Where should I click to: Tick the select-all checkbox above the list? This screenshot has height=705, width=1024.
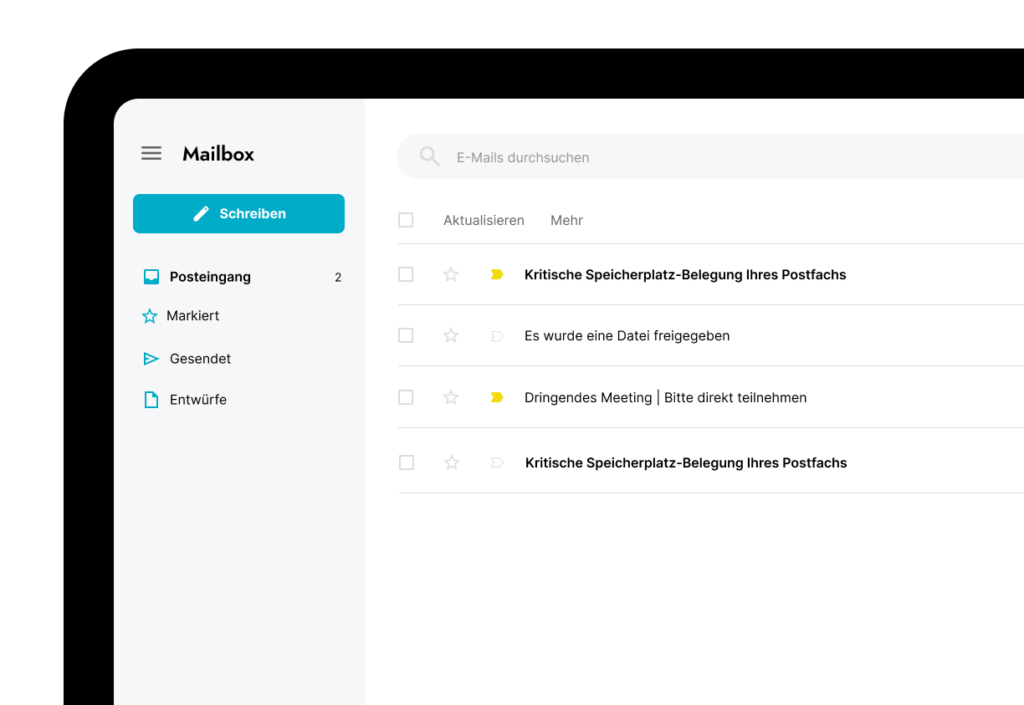coord(406,220)
